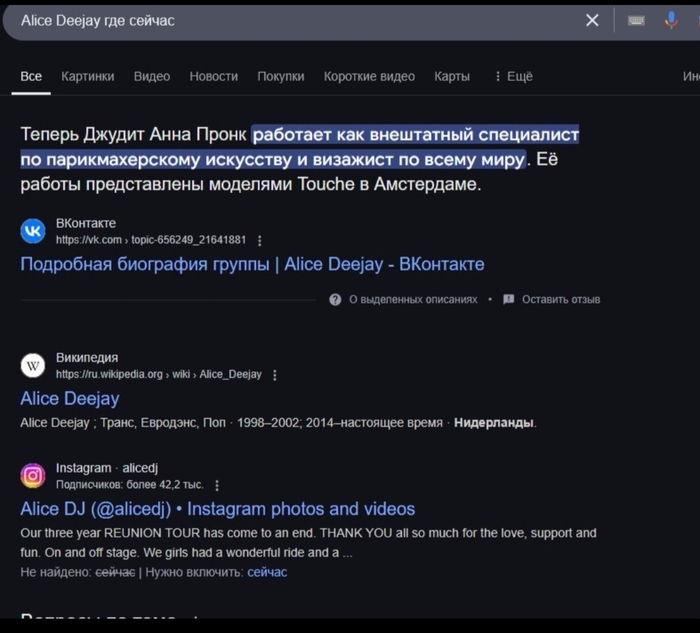
Task: Expand the Ещё more filters menu
Action: click(513, 76)
